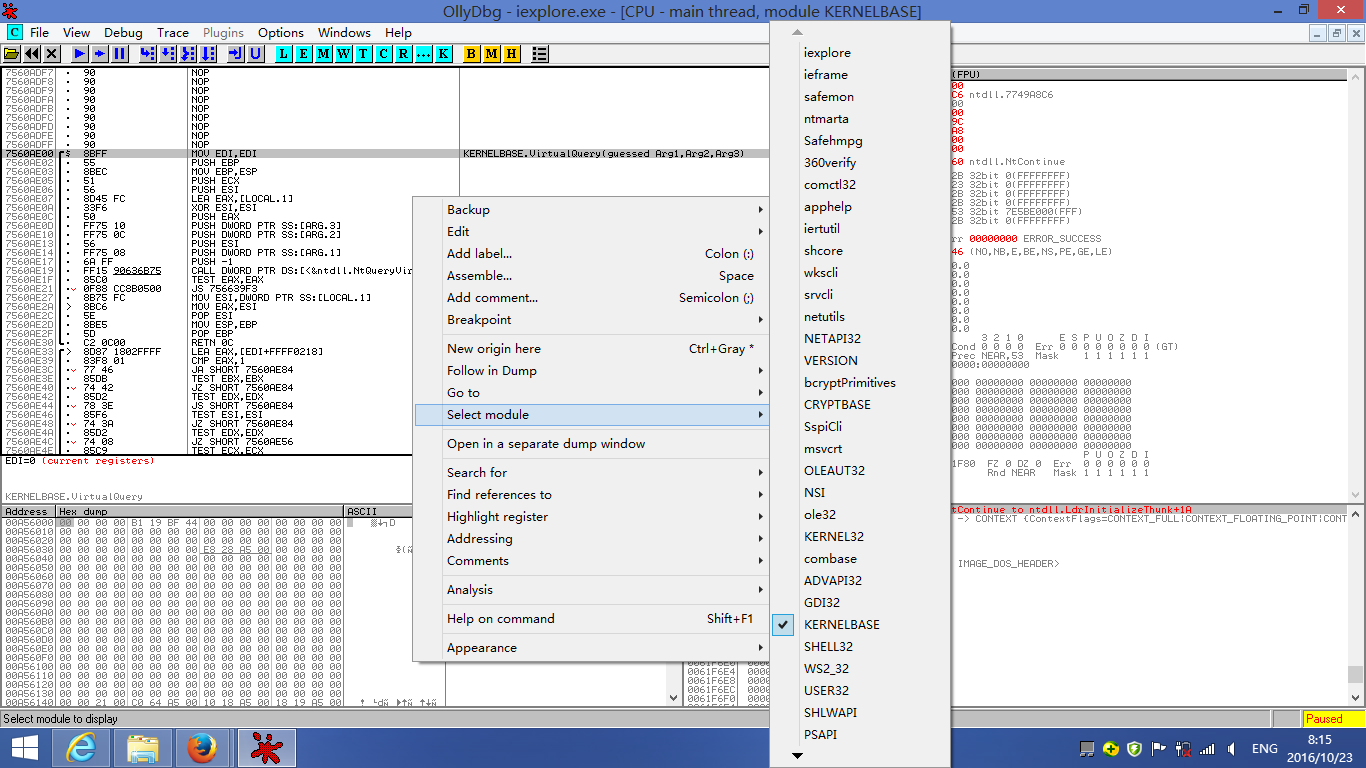Click the Close program X toolbar icon
1366x768 pixels.
(52, 53)
